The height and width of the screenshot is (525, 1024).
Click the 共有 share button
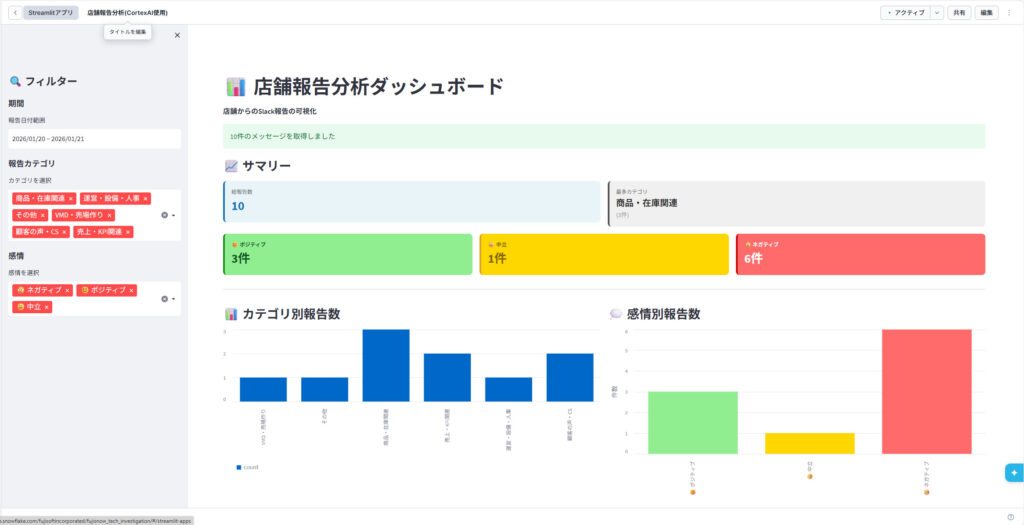[959, 13]
